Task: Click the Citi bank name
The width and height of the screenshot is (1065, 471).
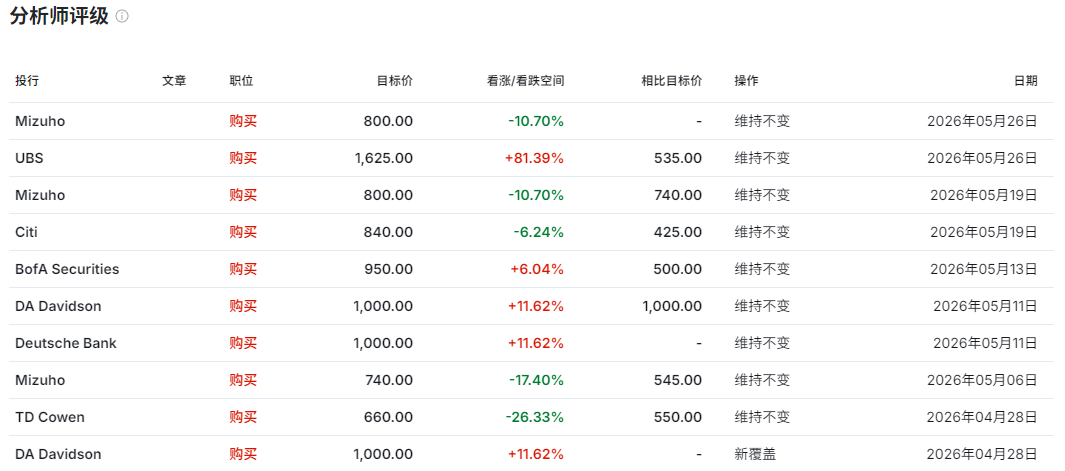Action: coord(26,232)
